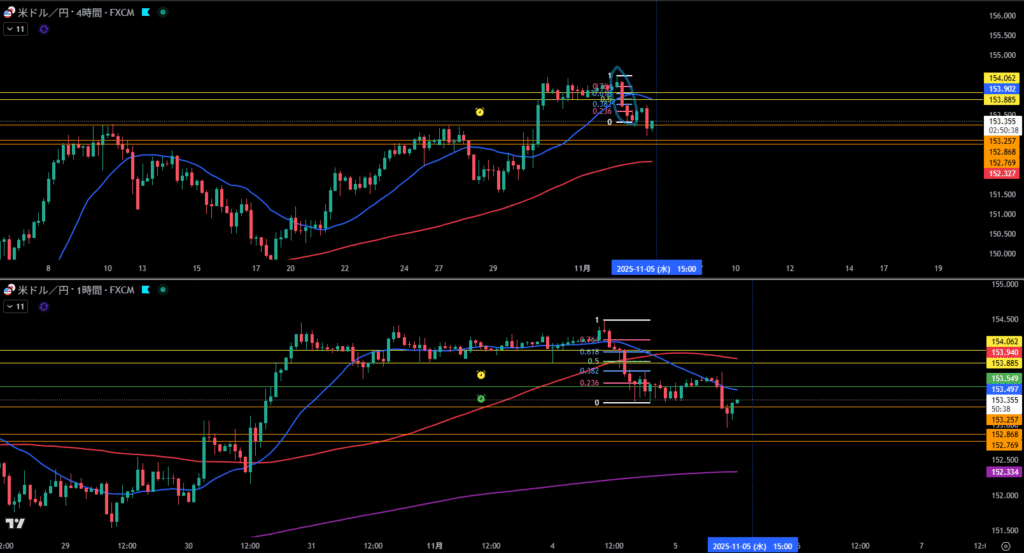The image size is (1024, 553).
Task: Click the cyan flag icon on 1-hour chart
Action: coord(145,290)
